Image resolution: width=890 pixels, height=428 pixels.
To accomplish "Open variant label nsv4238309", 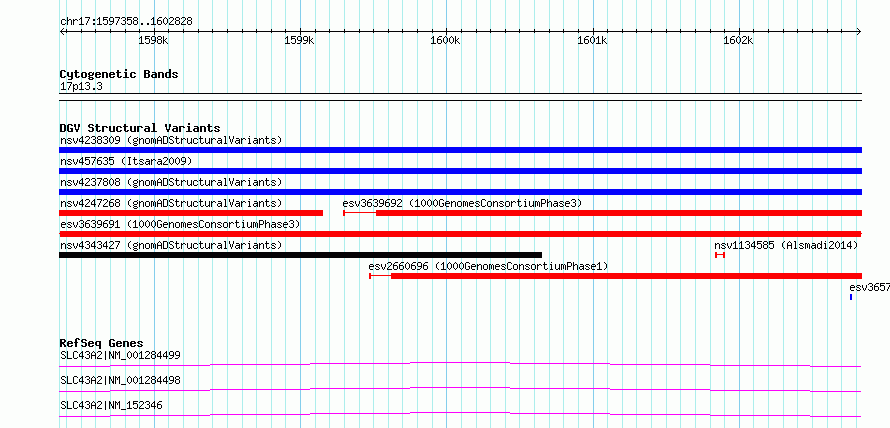I will (171, 140).
